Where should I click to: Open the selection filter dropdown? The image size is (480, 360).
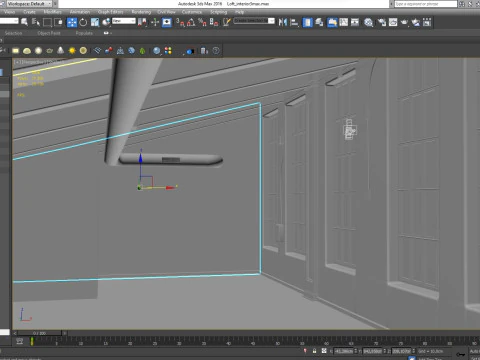click(x=9, y=21)
